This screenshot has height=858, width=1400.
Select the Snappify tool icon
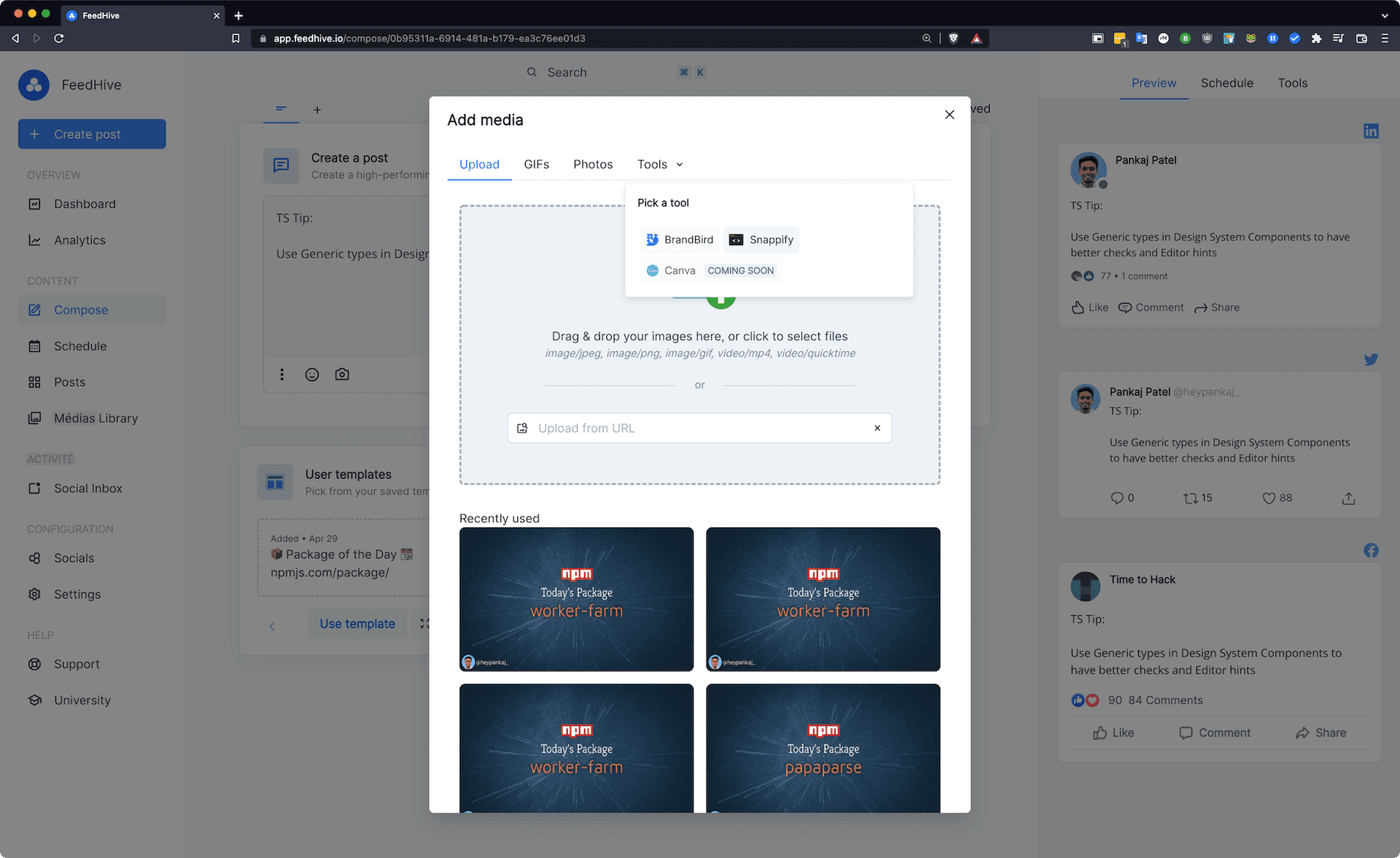click(736, 239)
